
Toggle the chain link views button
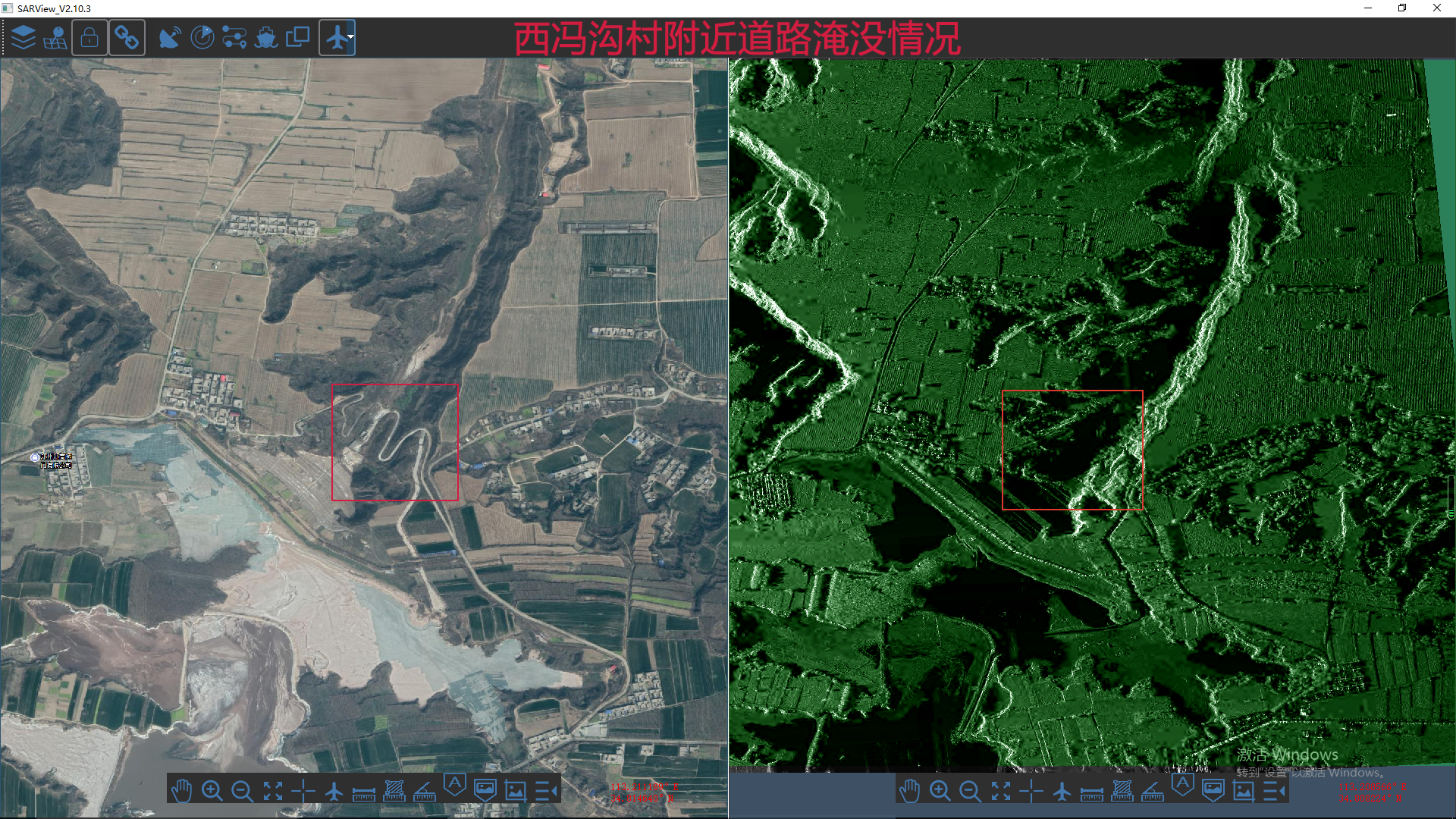pos(127,37)
